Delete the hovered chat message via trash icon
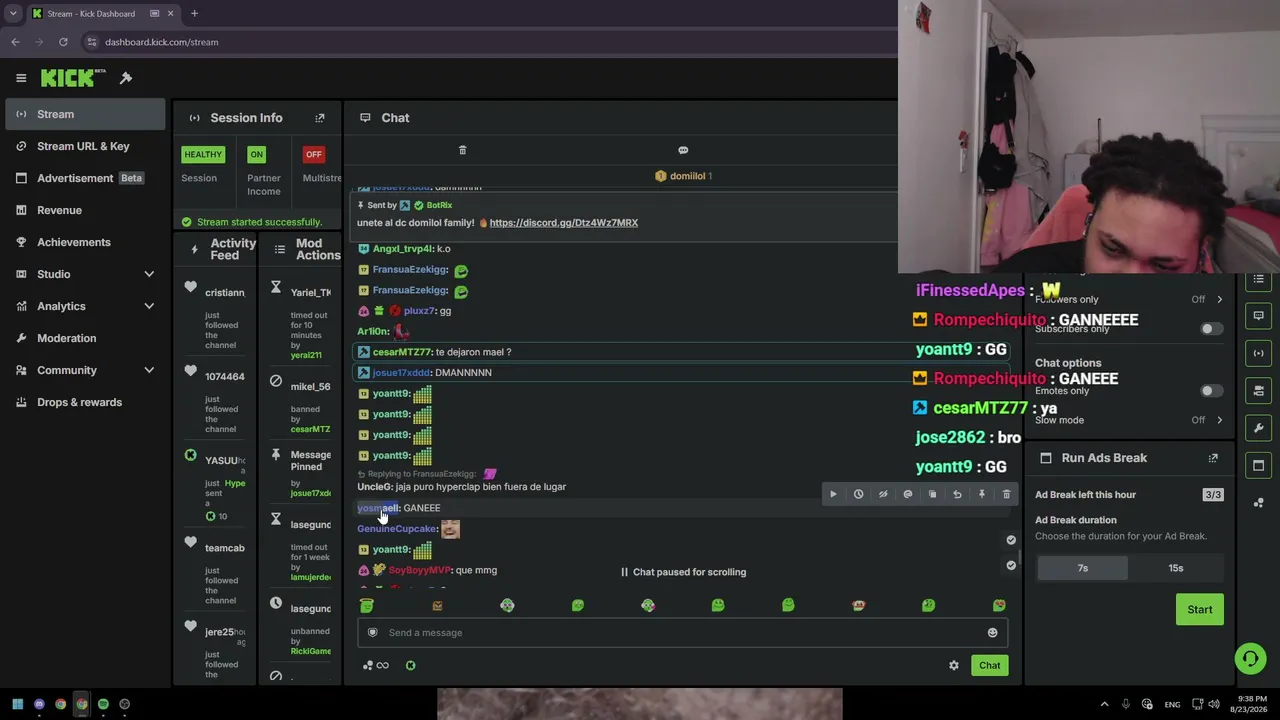The height and width of the screenshot is (720, 1280). 1006,494
